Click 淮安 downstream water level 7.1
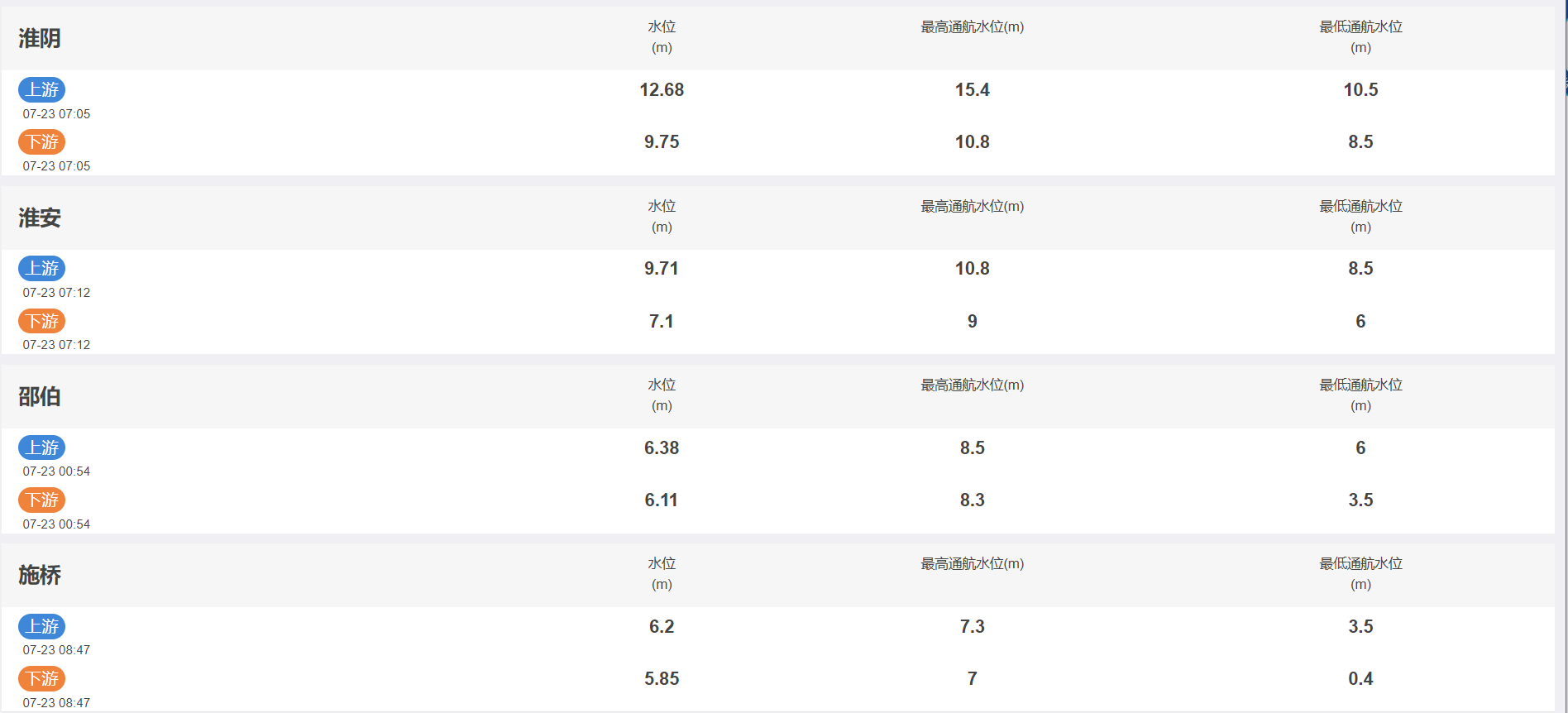 pos(662,321)
